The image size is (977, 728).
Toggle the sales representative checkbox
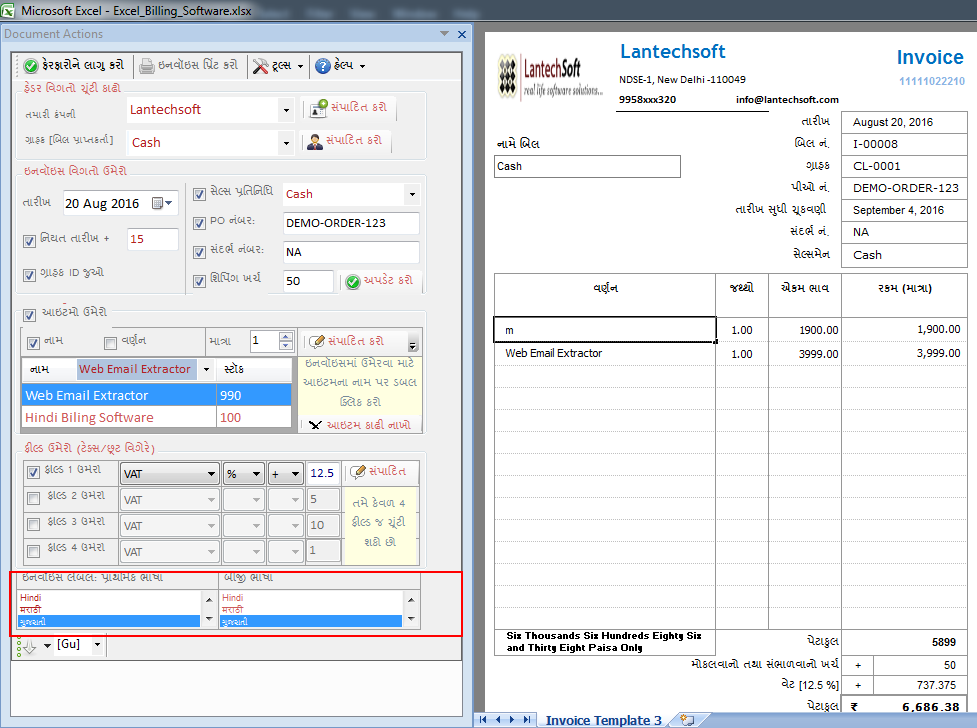click(x=199, y=194)
